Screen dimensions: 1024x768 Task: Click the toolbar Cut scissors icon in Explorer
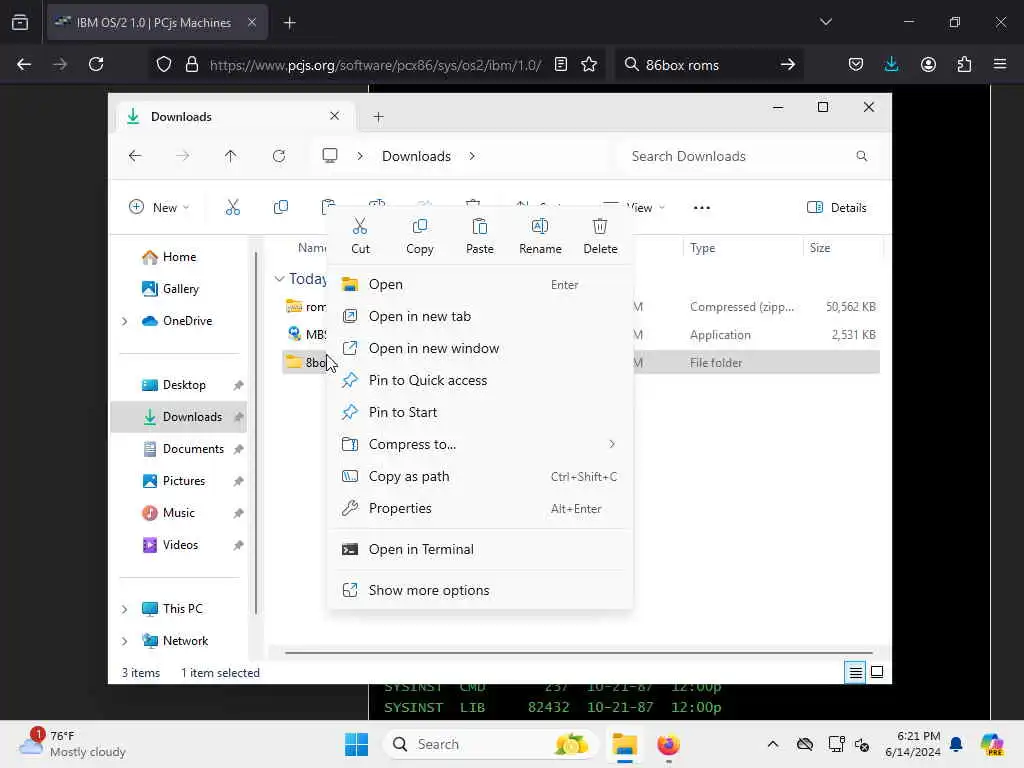[x=232, y=208]
